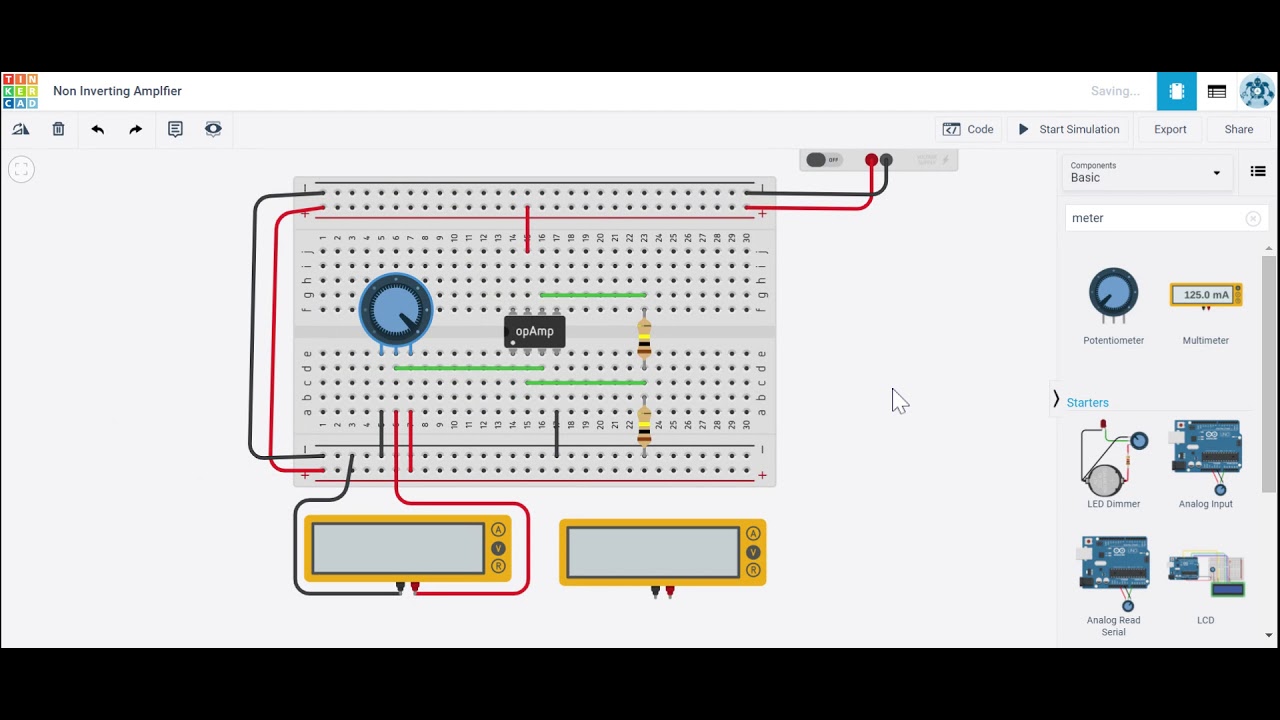The width and height of the screenshot is (1280, 720).
Task: Toggle components list view icon
Action: (1258, 172)
